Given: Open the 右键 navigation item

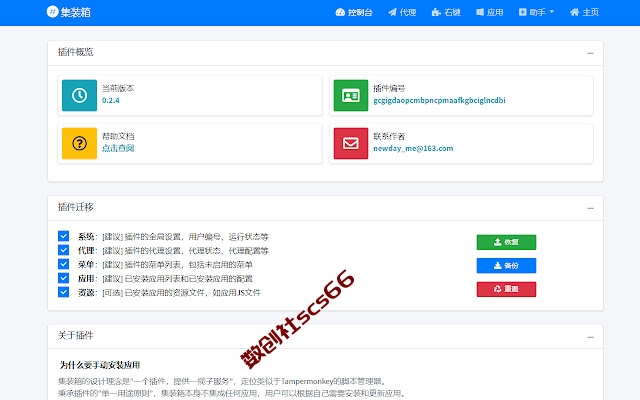Looking at the screenshot, I should [x=446, y=12].
